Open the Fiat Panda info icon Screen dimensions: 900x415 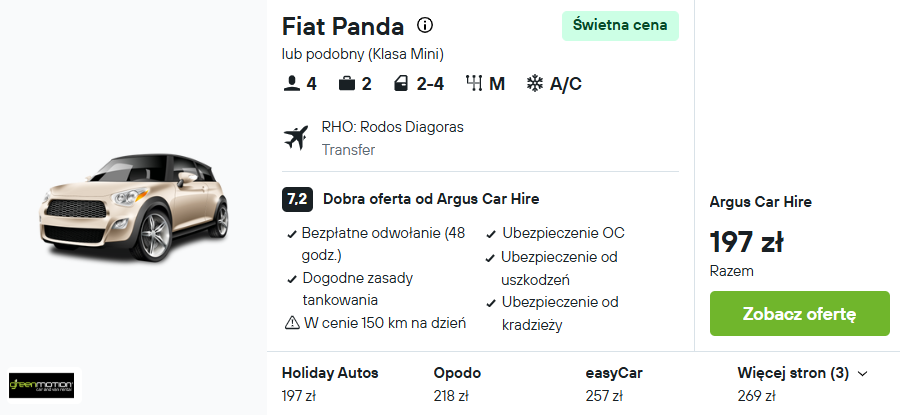tap(425, 25)
